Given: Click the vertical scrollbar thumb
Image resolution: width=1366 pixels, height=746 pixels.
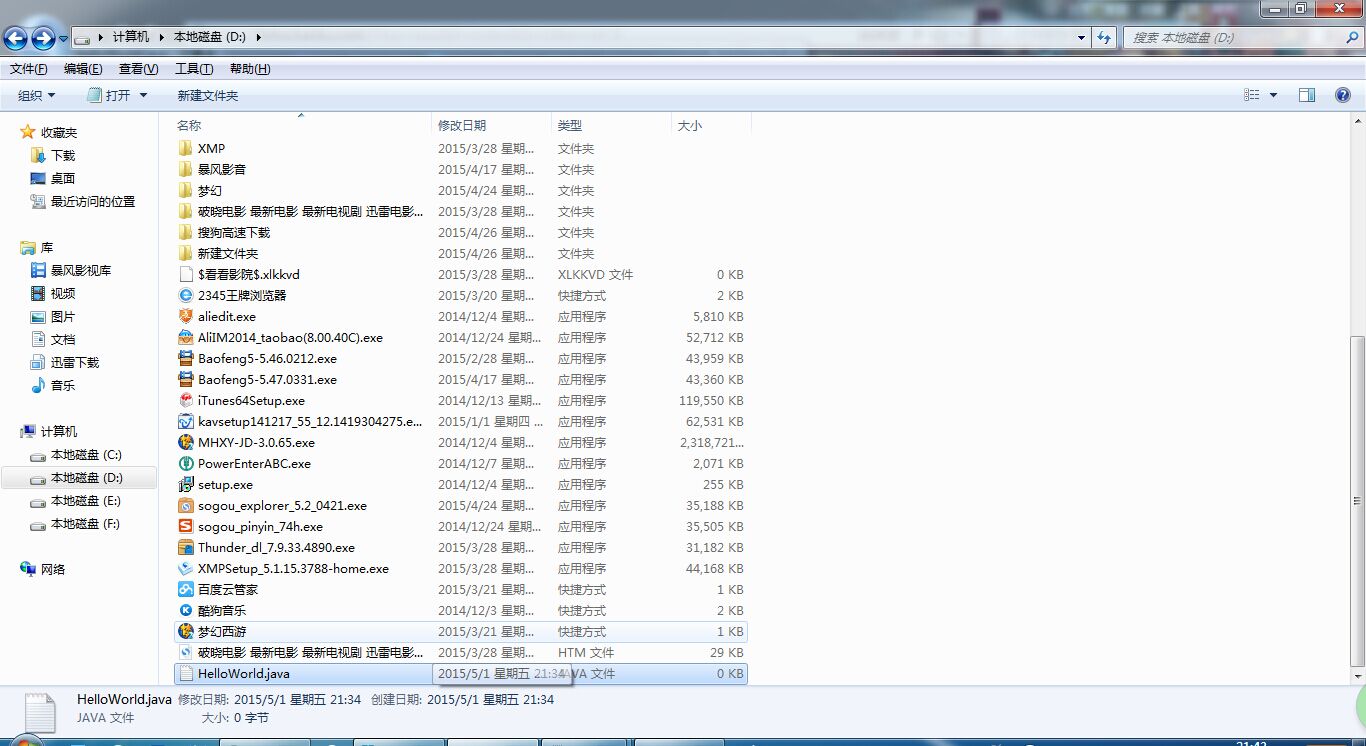Looking at the screenshot, I should 1357,499.
